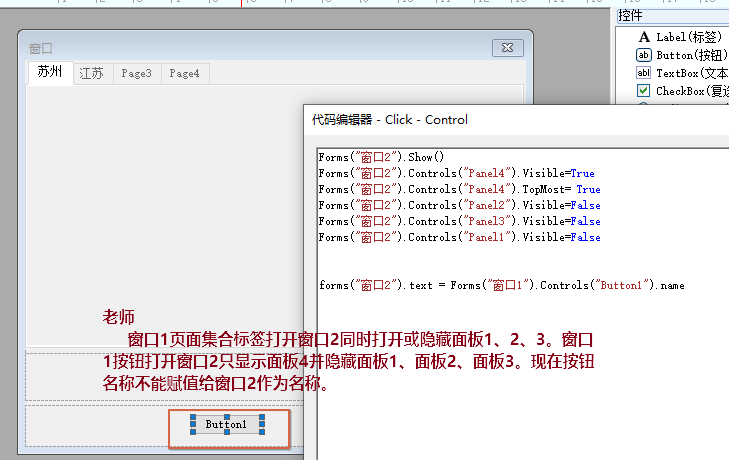Select the Button1 control on the form

(x=226, y=424)
